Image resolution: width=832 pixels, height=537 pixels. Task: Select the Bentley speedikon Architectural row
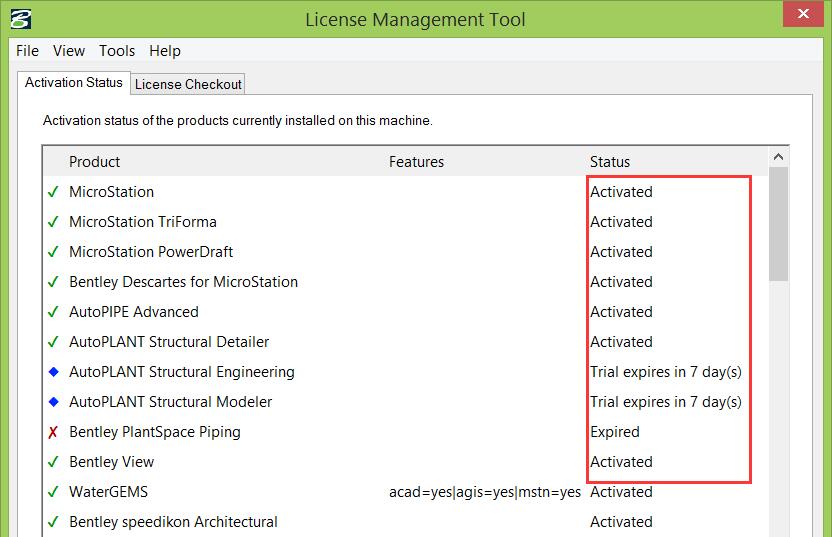tap(173, 522)
